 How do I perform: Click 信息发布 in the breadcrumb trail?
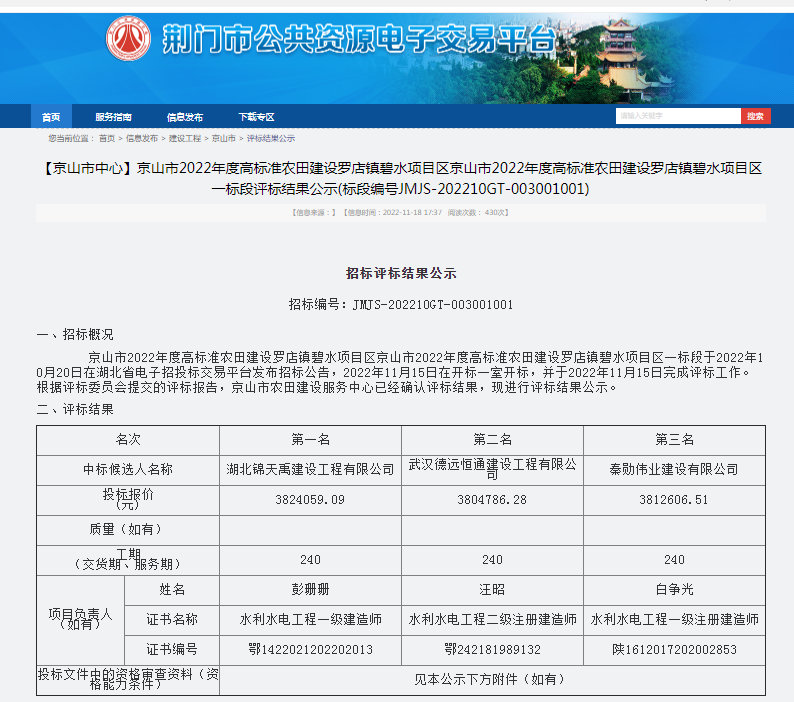click(141, 138)
